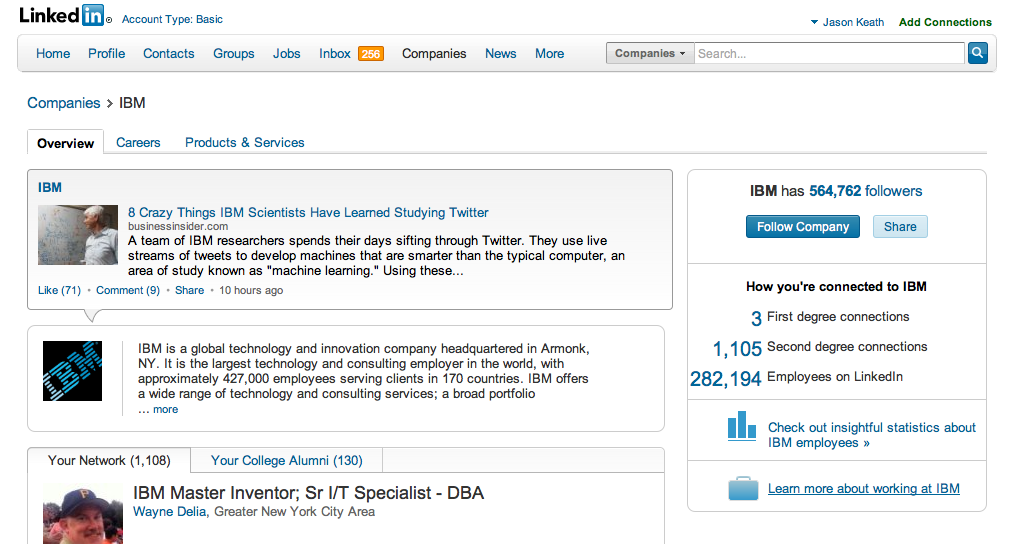The width and height of the screenshot is (1019, 544).
Task: Click inside the Search text field
Action: click(829, 53)
